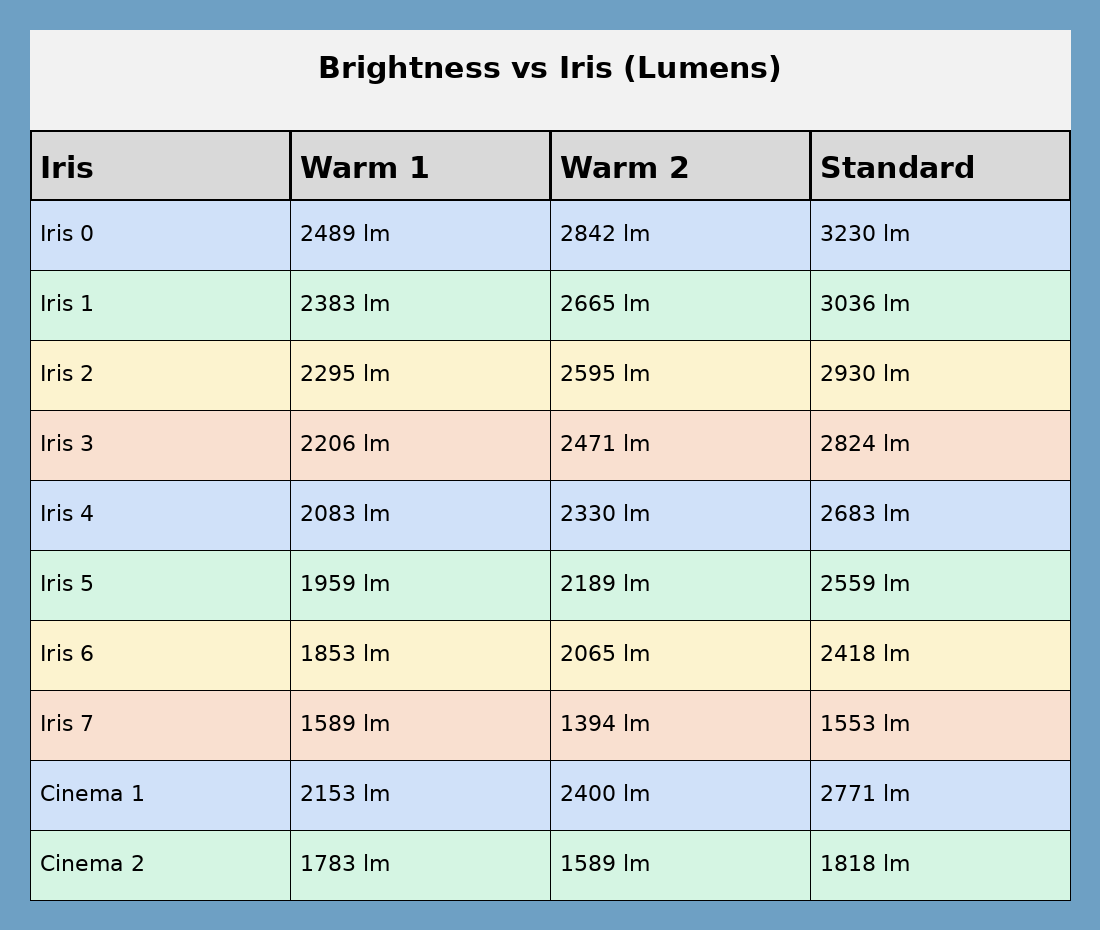
Task: Select the 2083 lm Warm 1 value
Action: pos(345,514)
